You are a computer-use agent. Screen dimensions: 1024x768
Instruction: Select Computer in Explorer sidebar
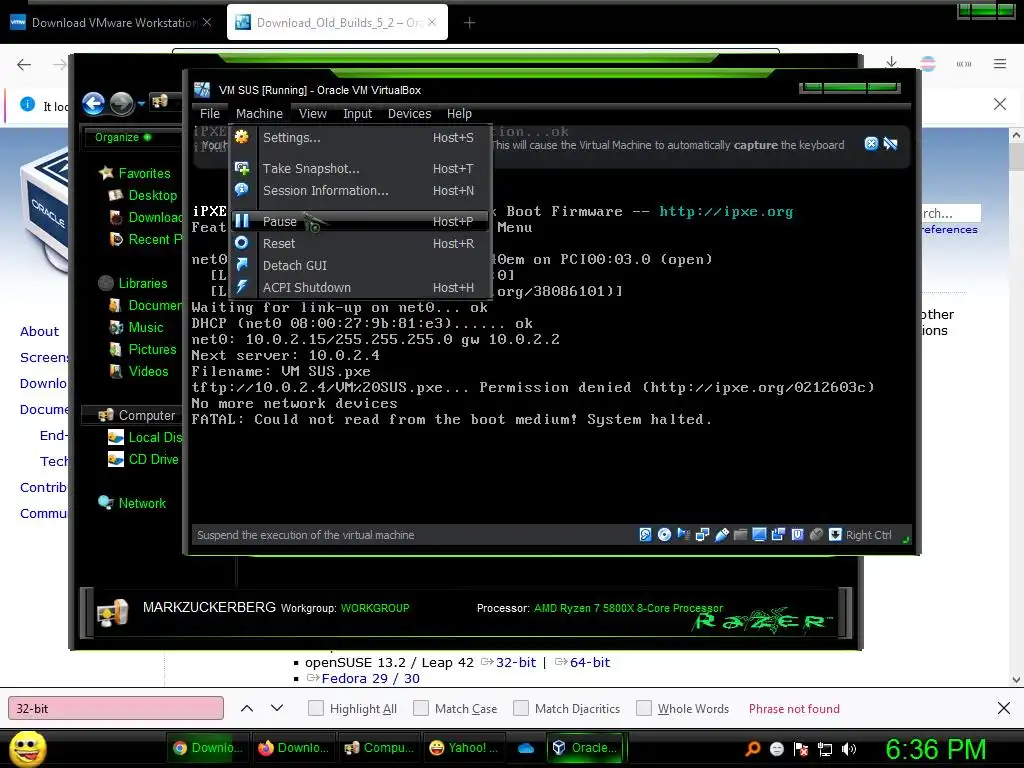point(147,415)
